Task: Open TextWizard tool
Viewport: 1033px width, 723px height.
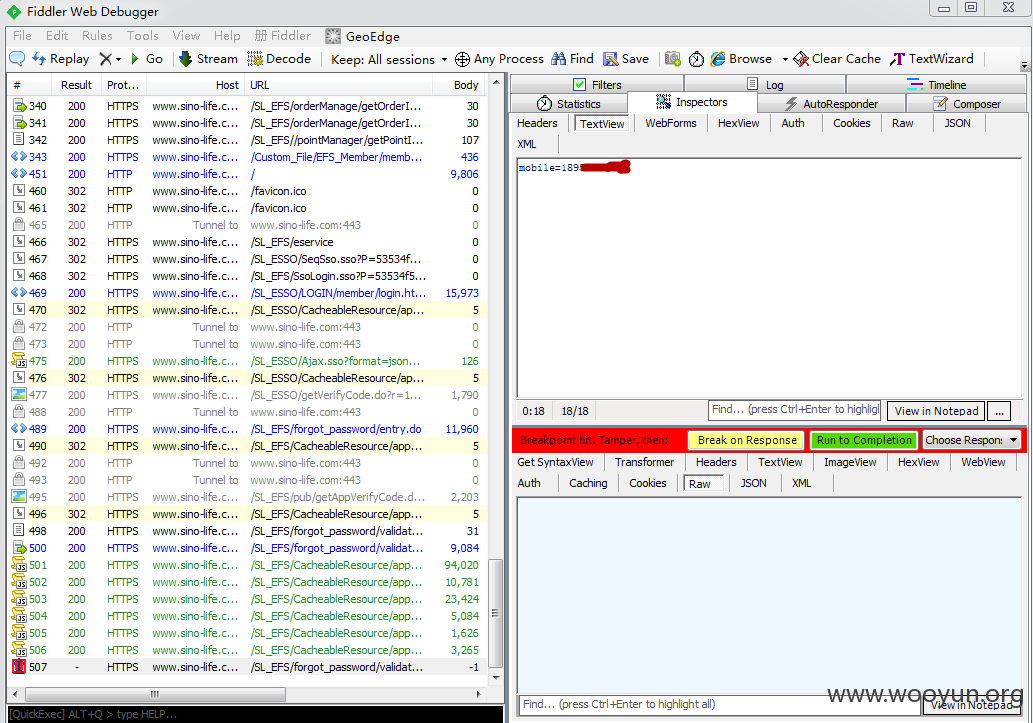Action: 932,59
